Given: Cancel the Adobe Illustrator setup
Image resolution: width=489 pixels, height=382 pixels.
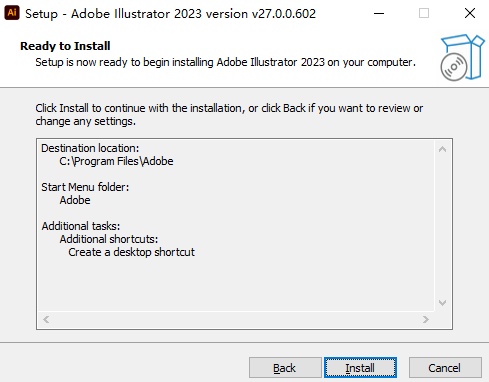Looking at the screenshot, I should coord(445,368).
